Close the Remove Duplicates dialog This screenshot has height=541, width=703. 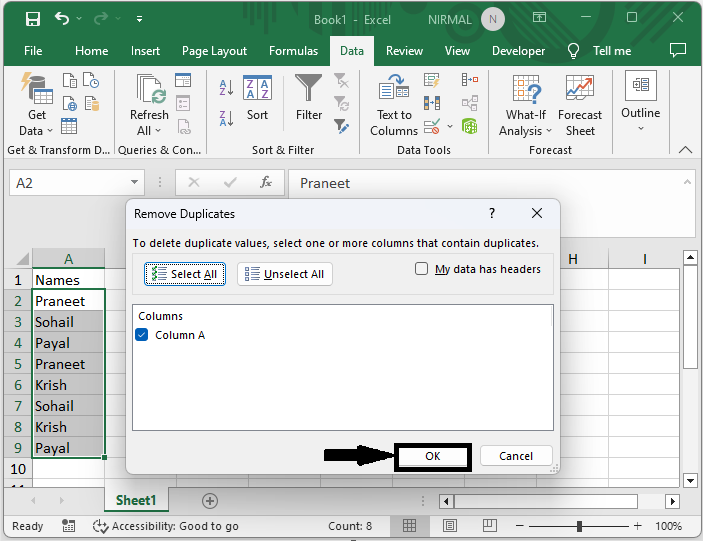[x=537, y=213]
